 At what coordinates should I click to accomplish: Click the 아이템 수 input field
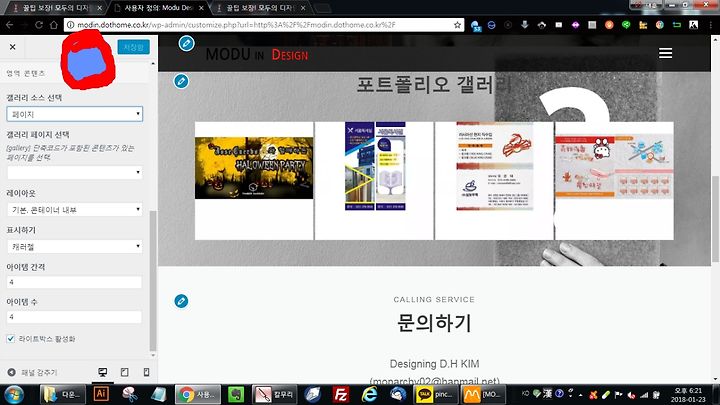click(74, 317)
